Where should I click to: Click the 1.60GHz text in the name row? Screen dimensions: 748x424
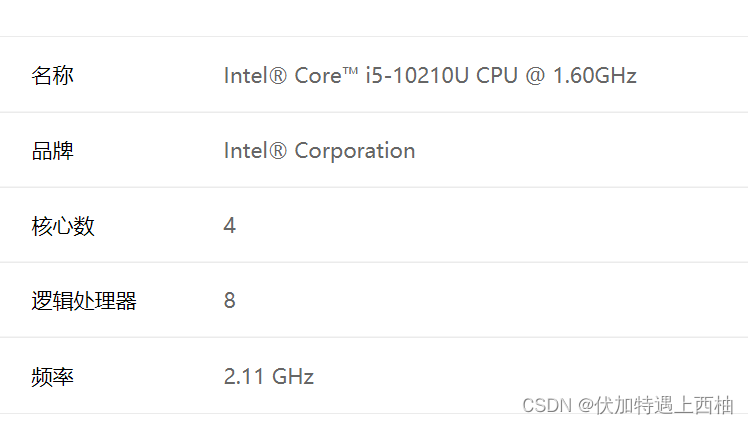[595, 75]
